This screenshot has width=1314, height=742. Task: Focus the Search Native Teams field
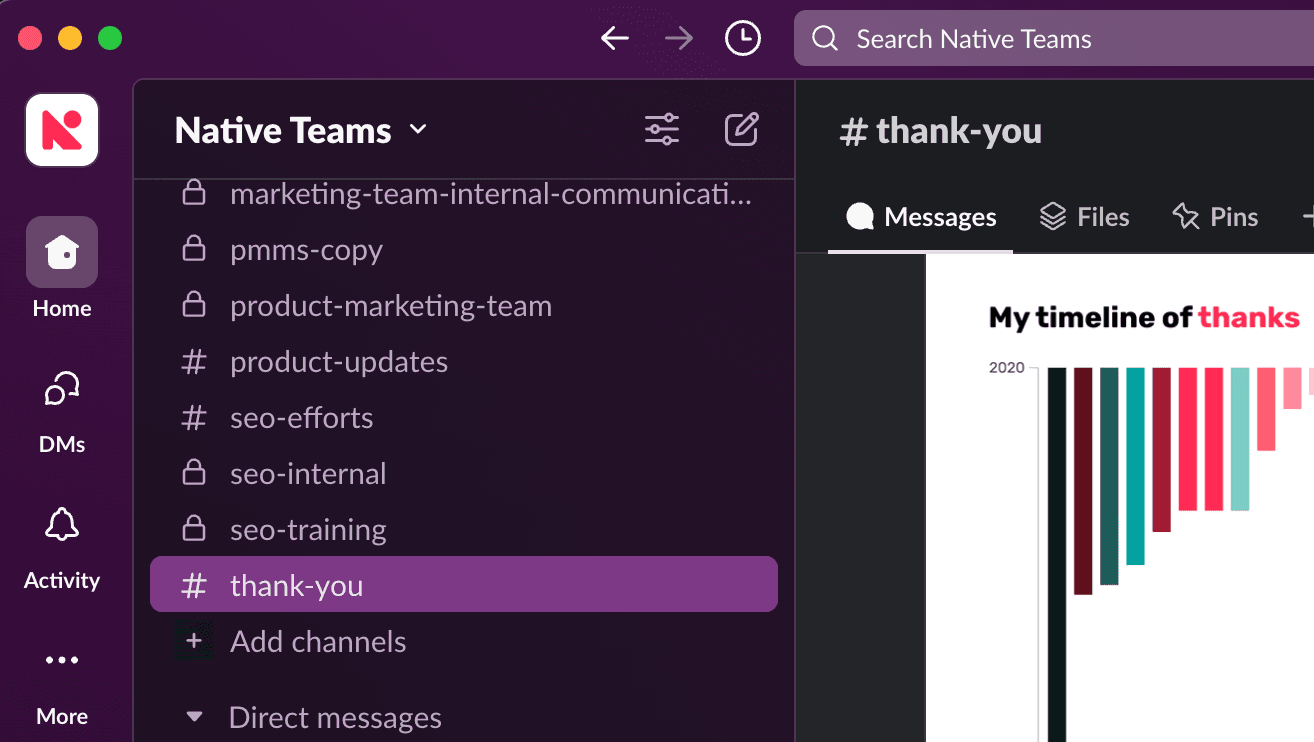tap(1054, 39)
